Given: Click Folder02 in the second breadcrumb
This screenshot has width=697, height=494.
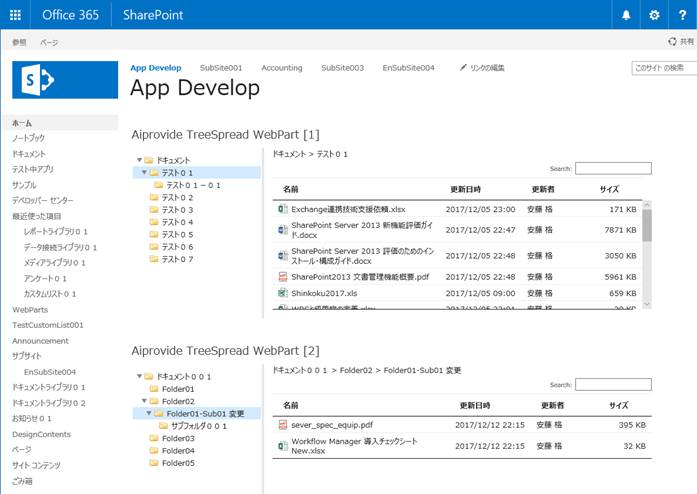Looking at the screenshot, I should [x=356, y=370].
